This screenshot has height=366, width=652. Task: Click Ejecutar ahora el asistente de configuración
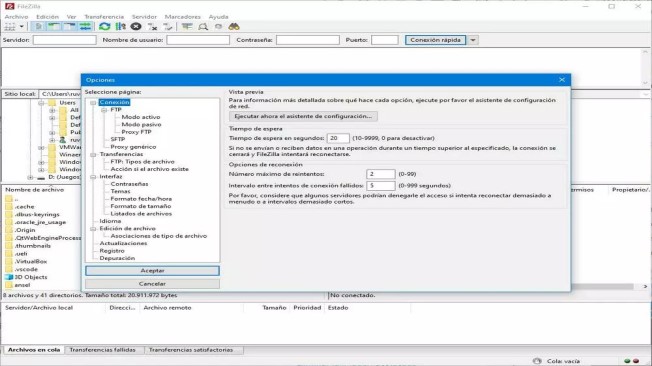point(303,116)
